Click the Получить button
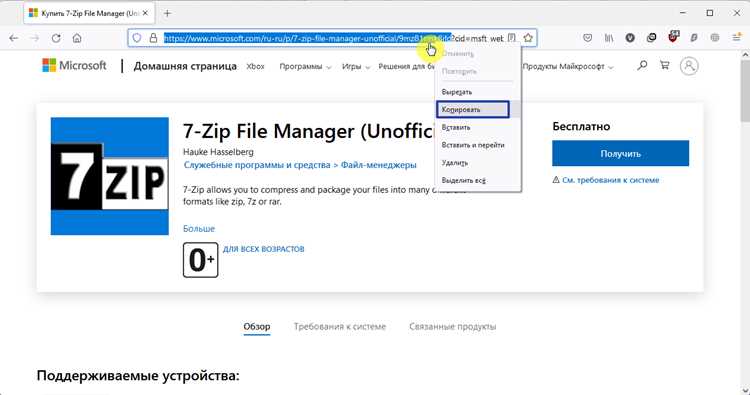750x395 pixels. pyautogui.click(x=620, y=154)
